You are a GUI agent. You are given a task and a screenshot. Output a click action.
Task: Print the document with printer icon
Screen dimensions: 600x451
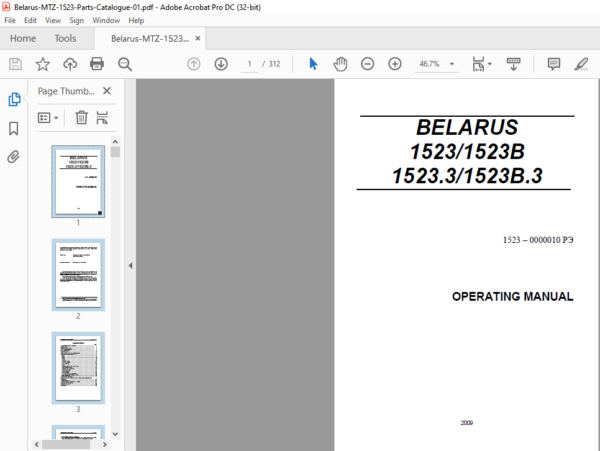[97, 64]
